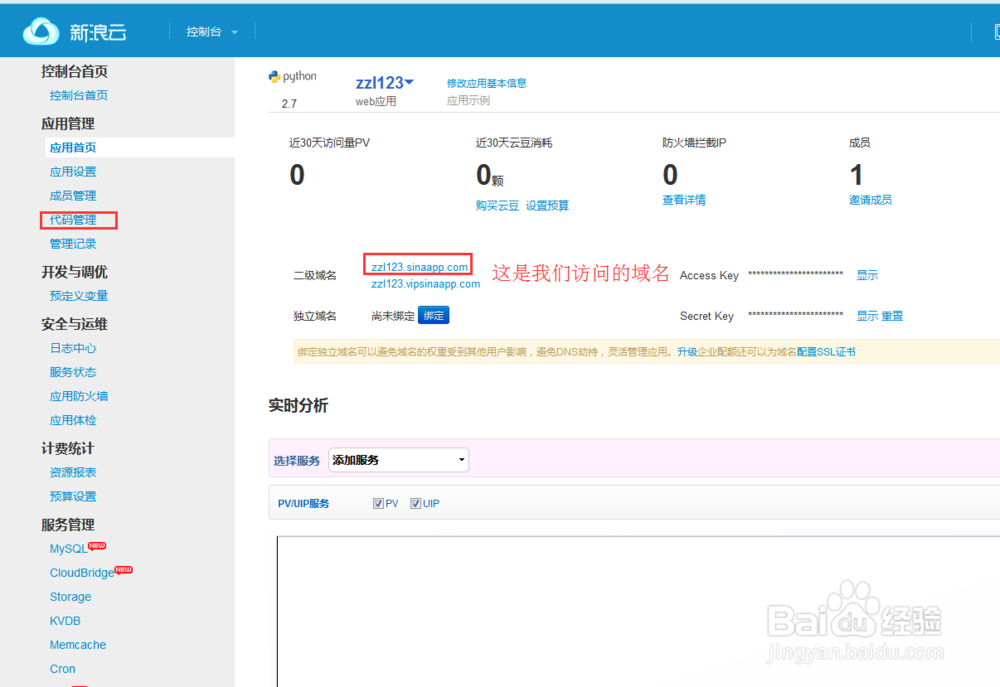Open 日志中心 sidebar item

73,348
